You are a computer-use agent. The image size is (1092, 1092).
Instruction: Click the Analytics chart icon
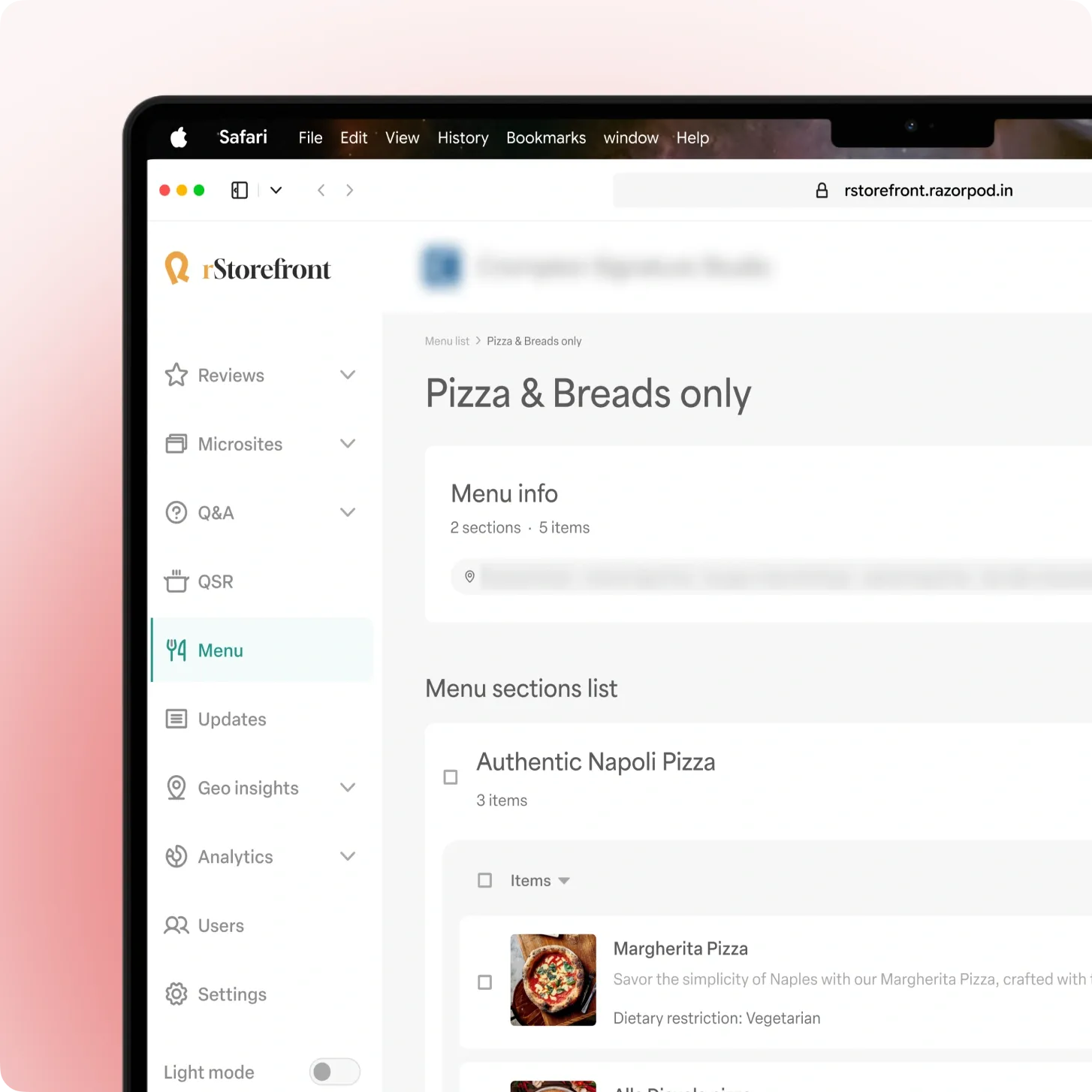tap(176, 857)
